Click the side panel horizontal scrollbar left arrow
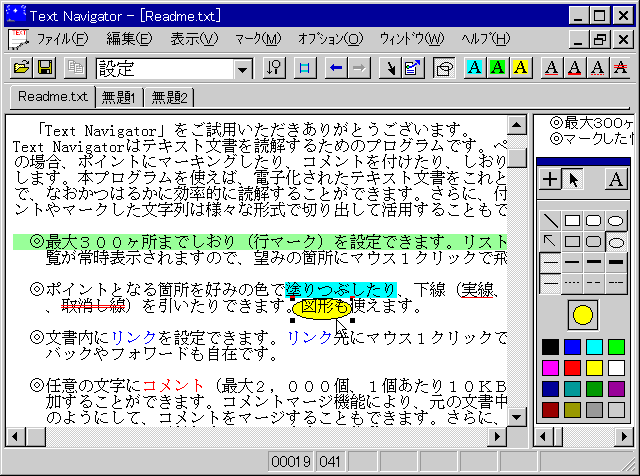This screenshot has height=476, width=640. coord(543,437)
